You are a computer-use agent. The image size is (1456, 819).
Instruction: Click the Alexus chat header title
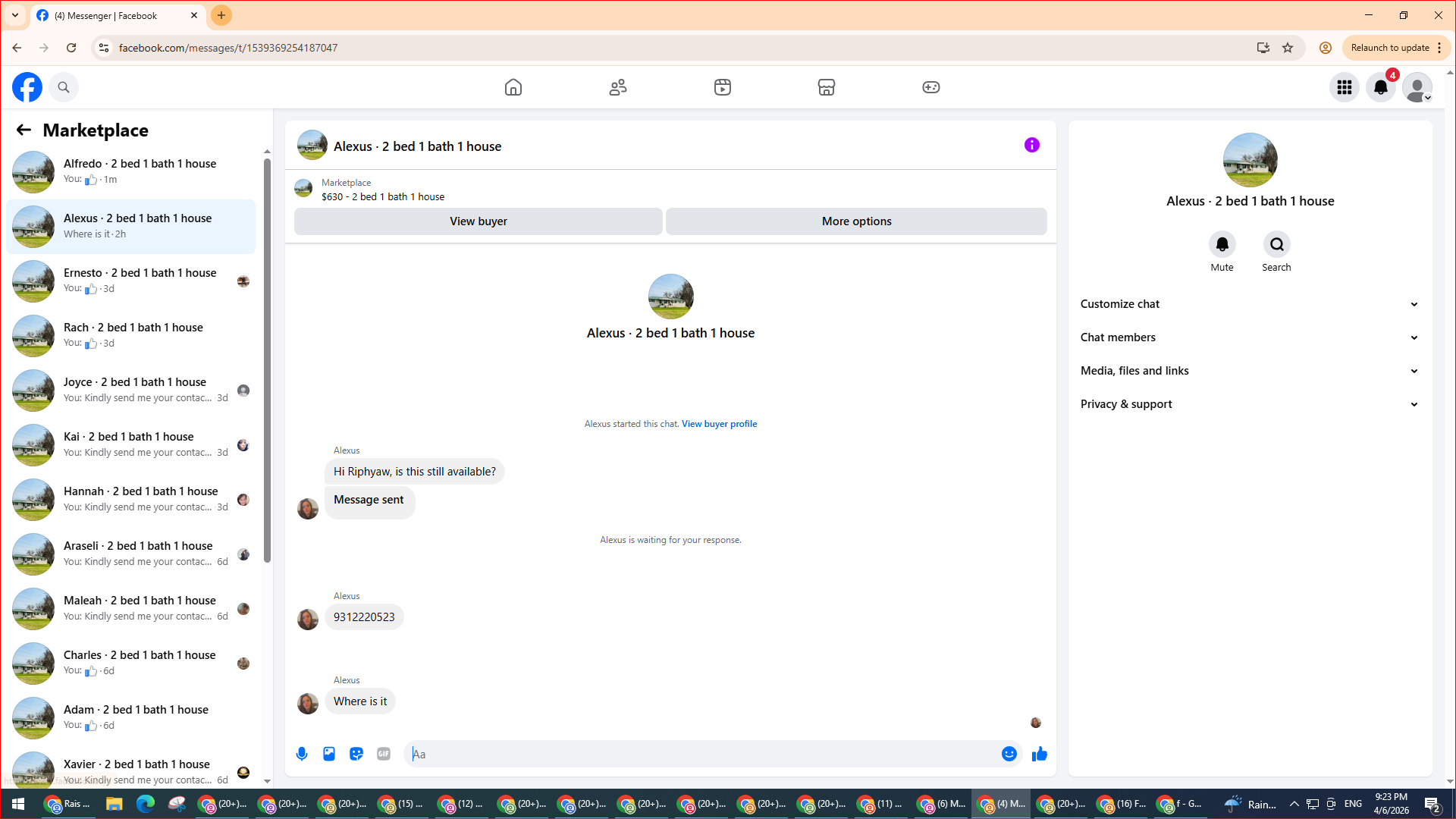click(418, 146)
